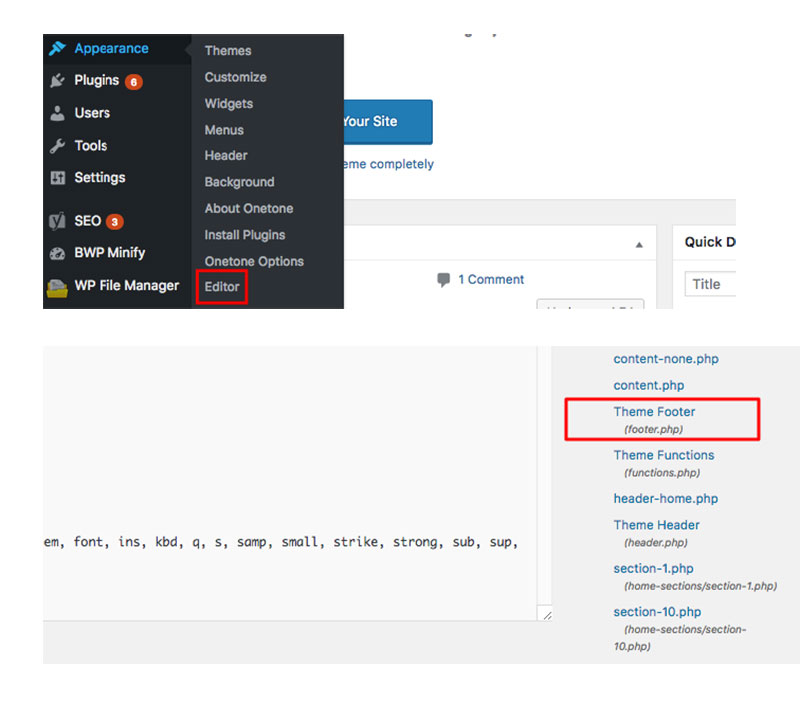The image size is (800, 703).
Task: Select Background in the Appearance submenu
Action: [x=239, y=182]
